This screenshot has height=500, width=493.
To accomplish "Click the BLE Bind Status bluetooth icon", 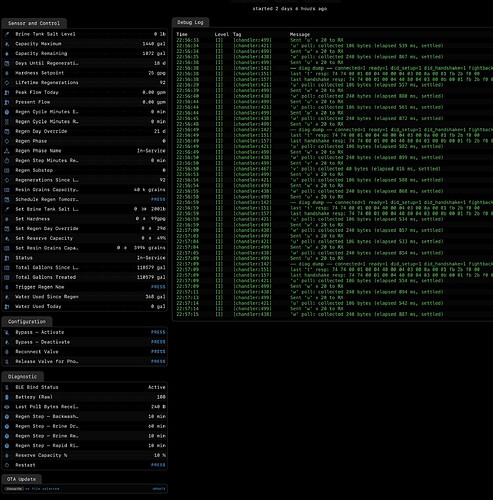I will coord(7,387).
